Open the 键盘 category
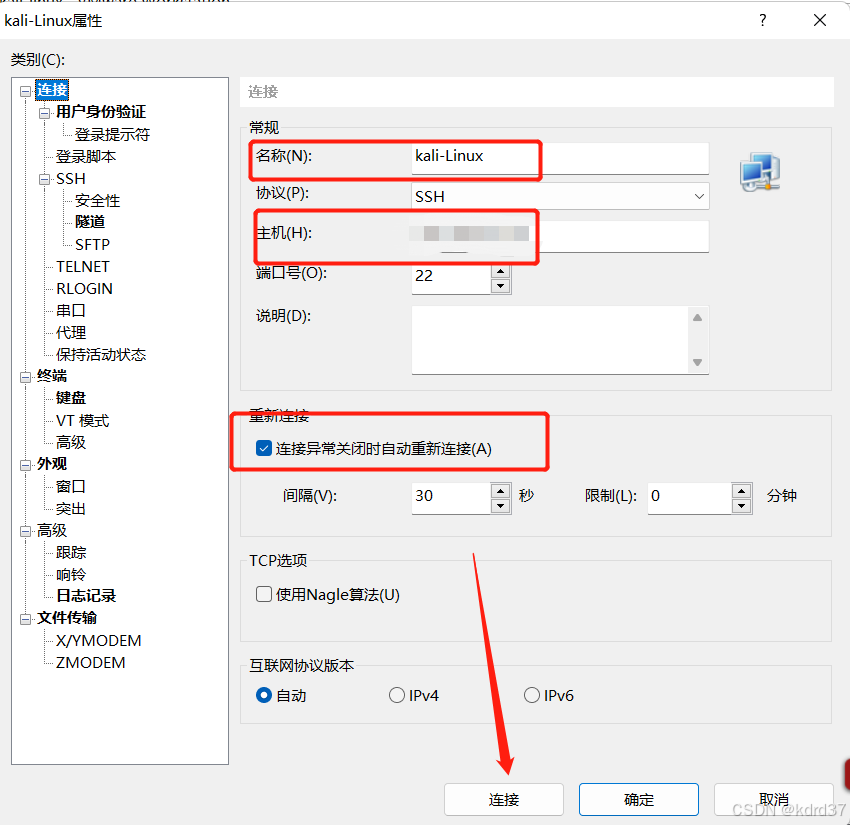 70,398
